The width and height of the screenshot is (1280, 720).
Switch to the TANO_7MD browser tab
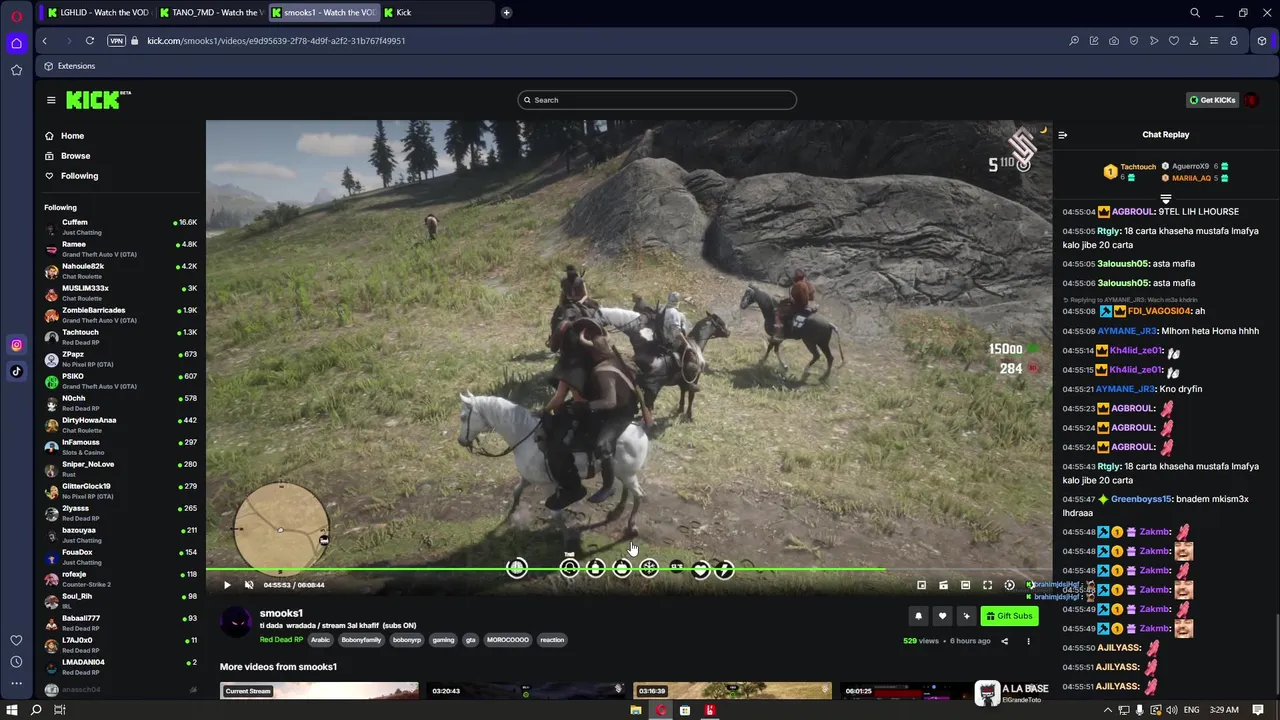coord(210,13)
